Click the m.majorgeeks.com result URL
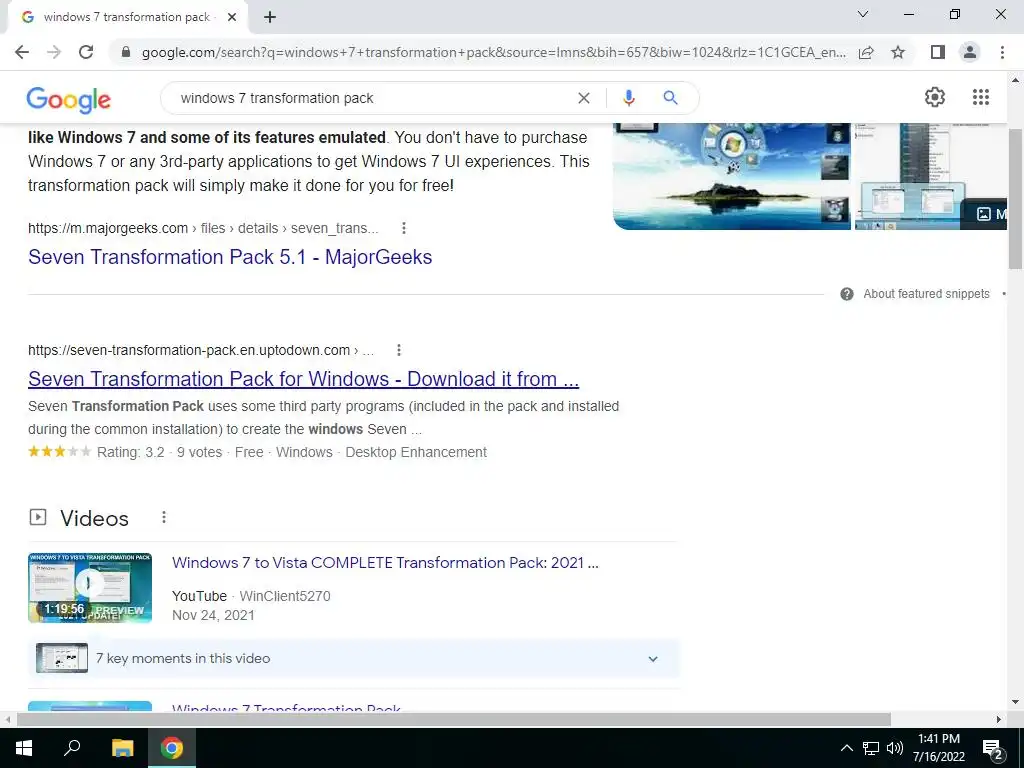Image resolution: width=1024 pixels, height=768 pixels. [x=203, y=228]
